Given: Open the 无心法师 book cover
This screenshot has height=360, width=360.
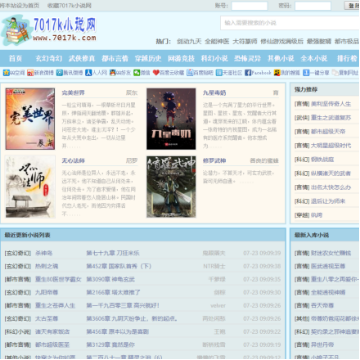Looking at the screenshot, I should [x=30, y=187].
